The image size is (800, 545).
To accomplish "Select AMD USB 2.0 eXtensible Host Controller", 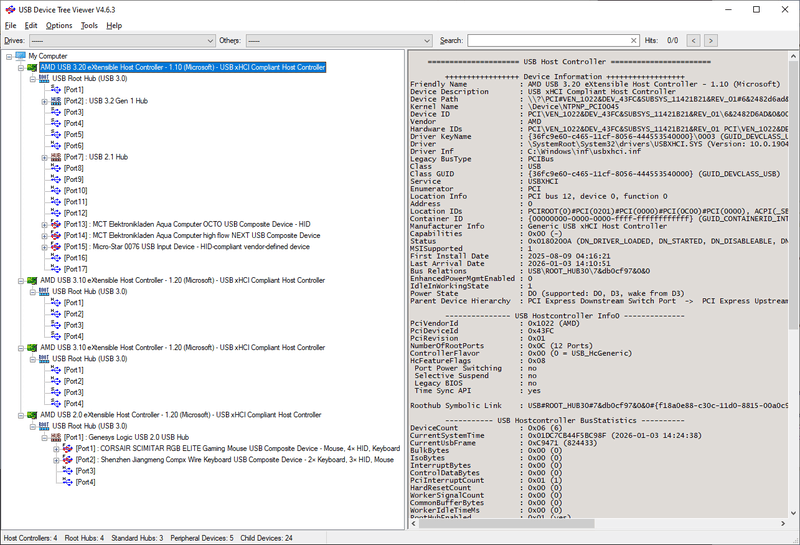I will (x=181, y=415).
